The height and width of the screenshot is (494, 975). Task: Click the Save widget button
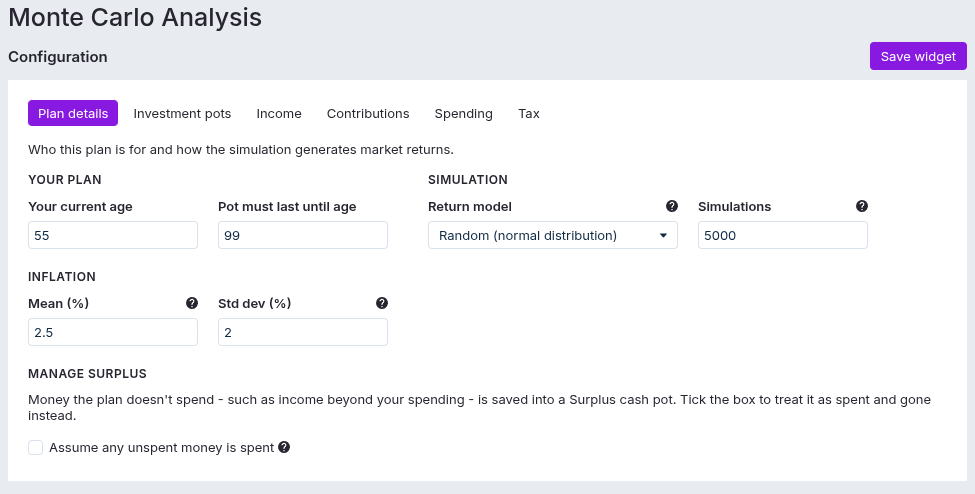point(918,56)
